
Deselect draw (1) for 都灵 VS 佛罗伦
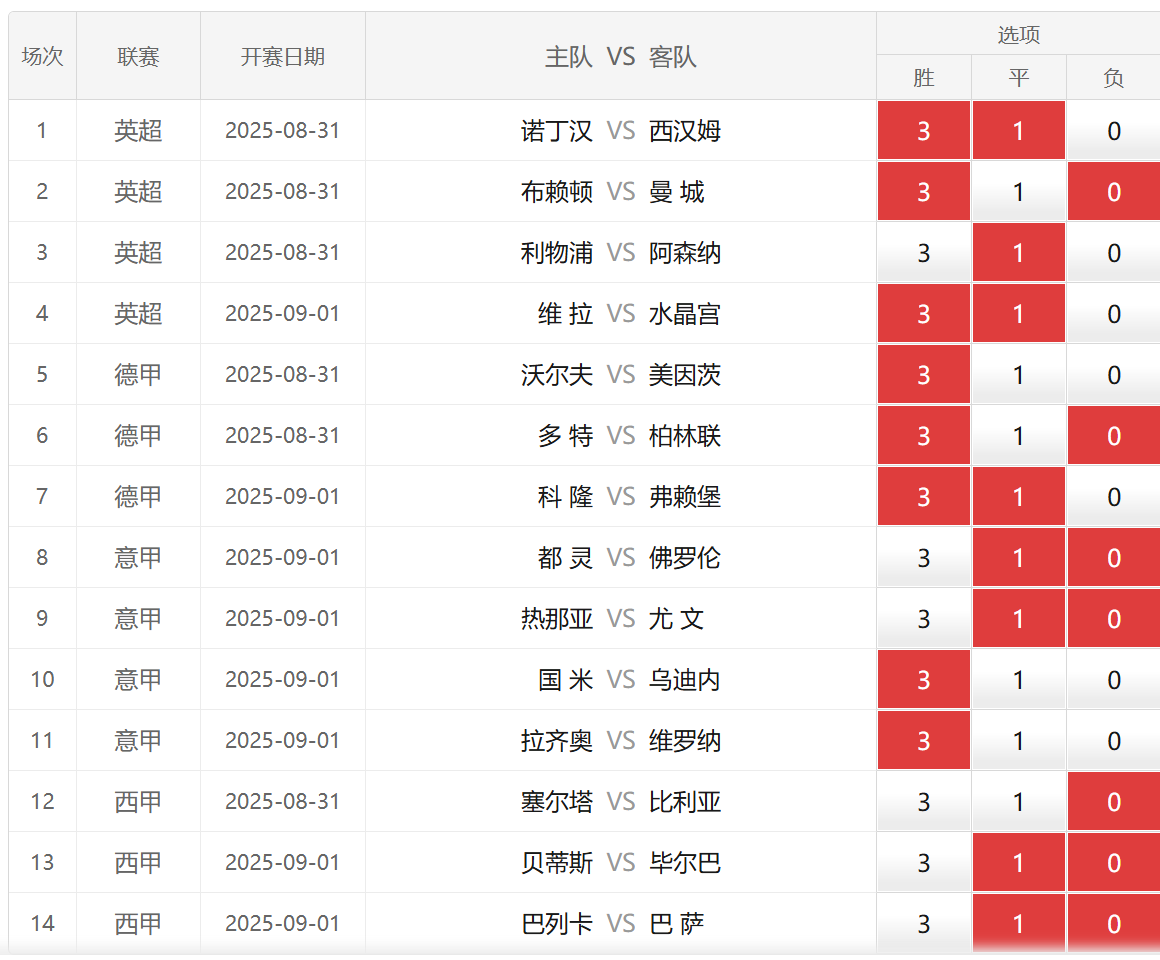pos(1019,558)
